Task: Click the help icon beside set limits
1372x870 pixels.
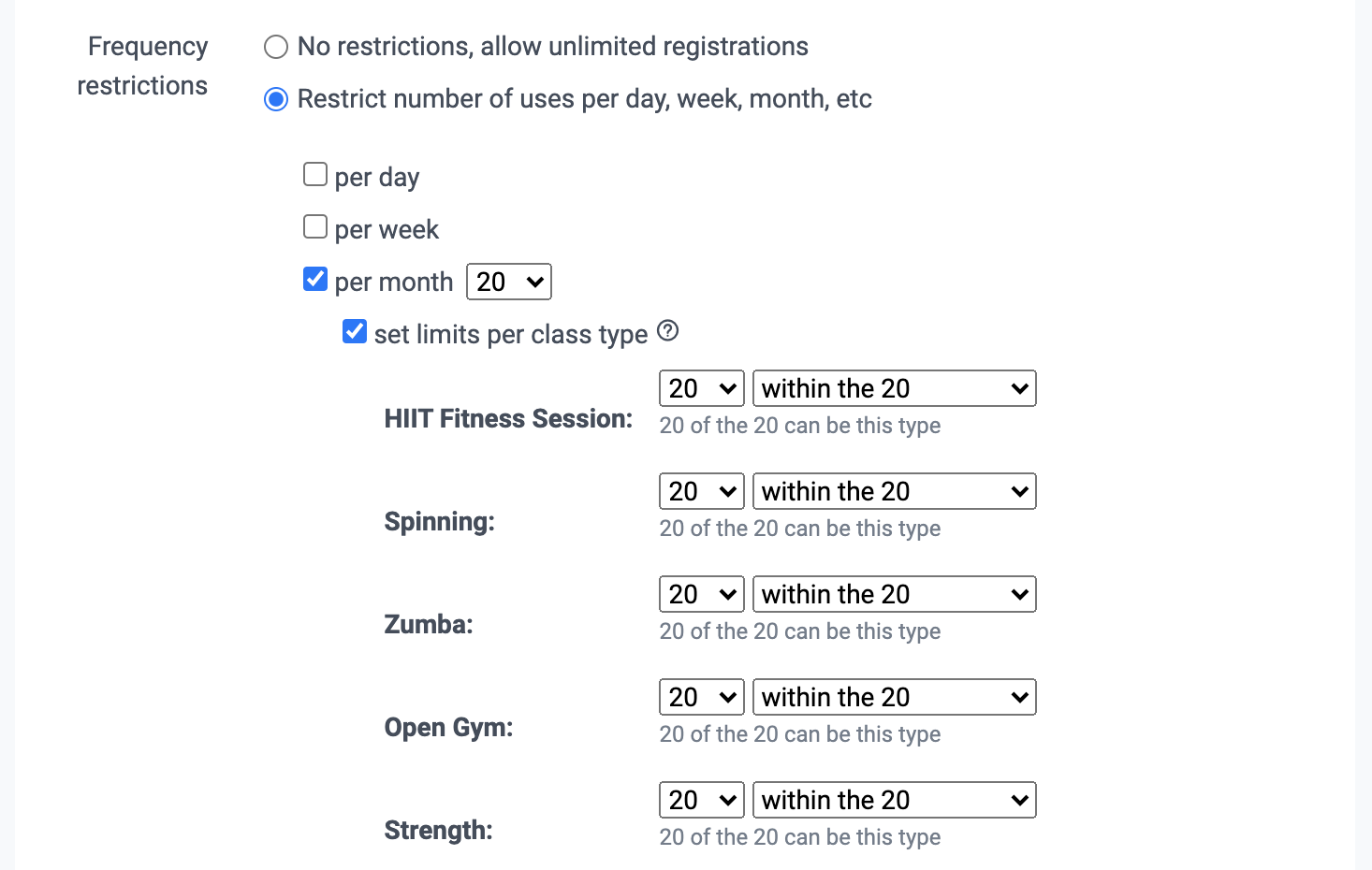Action: coord(668,331)
